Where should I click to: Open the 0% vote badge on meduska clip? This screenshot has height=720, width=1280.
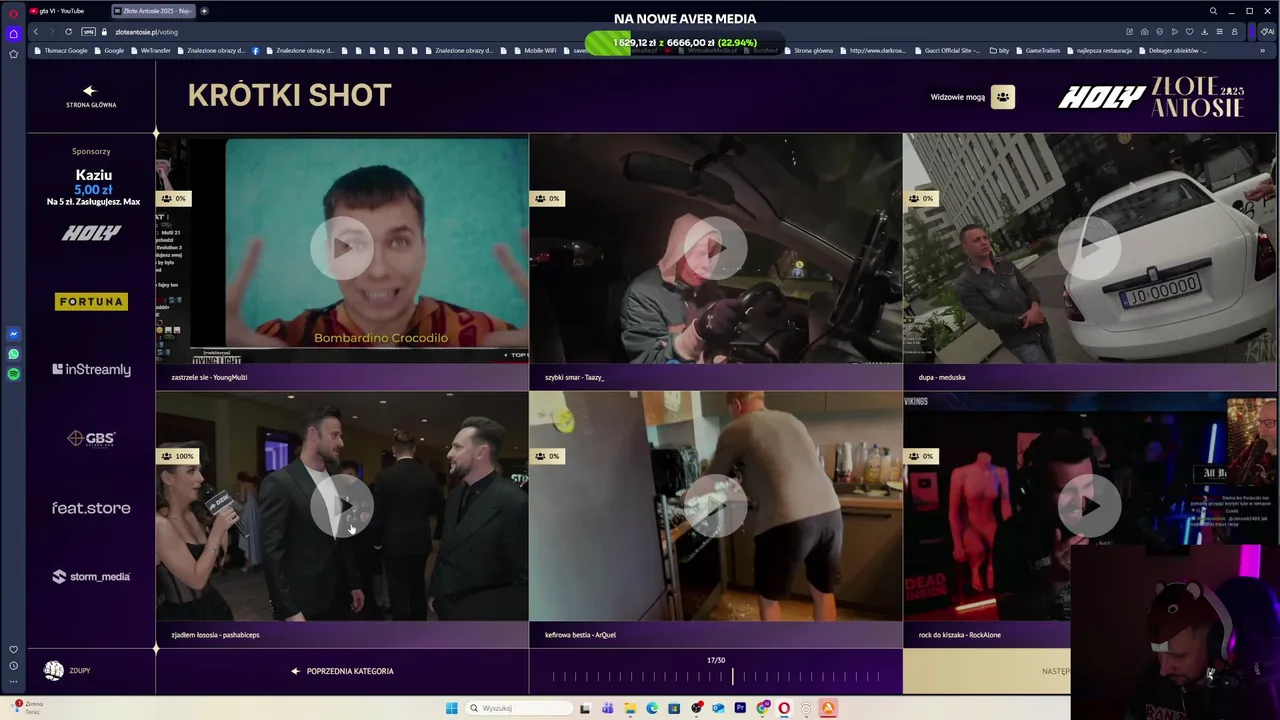921,198
